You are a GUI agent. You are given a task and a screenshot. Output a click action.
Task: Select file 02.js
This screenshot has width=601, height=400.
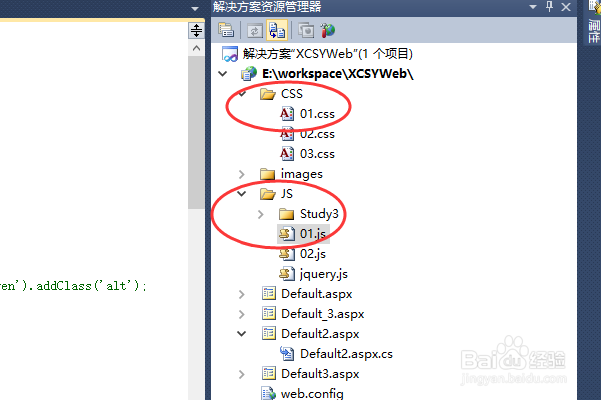coord(313,254)
